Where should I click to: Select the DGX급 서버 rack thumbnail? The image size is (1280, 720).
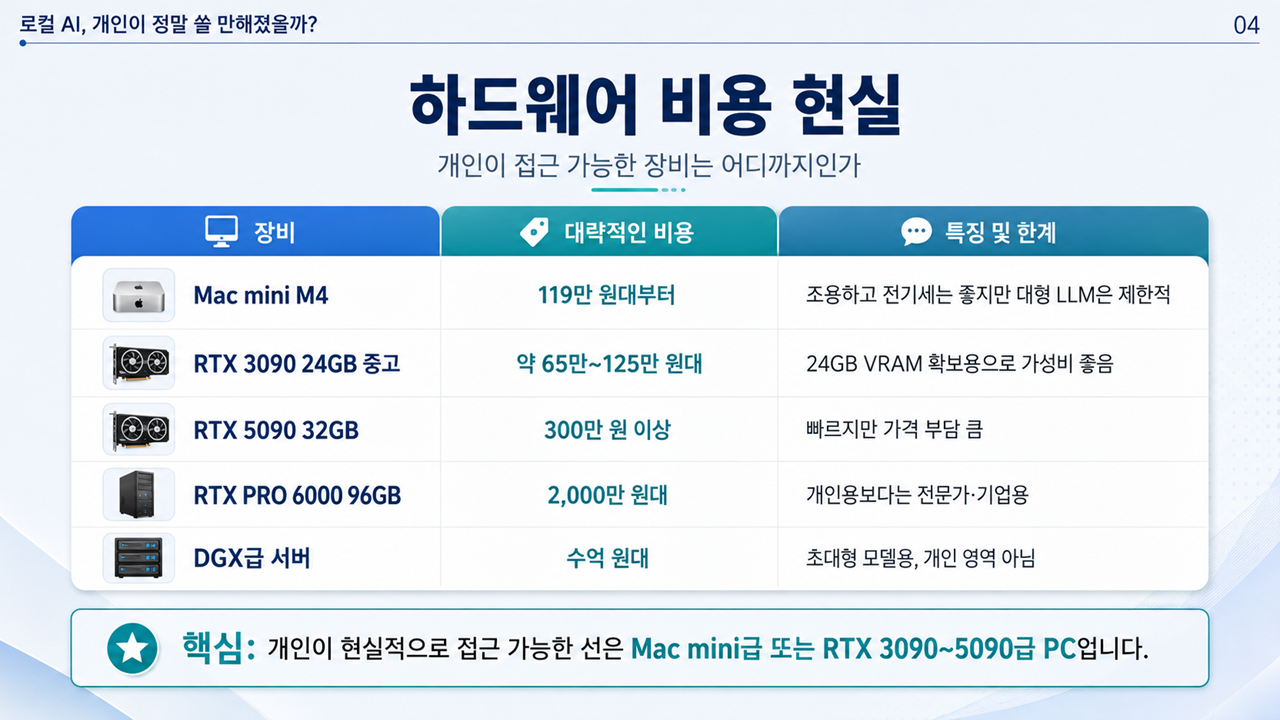click(139, 558)
